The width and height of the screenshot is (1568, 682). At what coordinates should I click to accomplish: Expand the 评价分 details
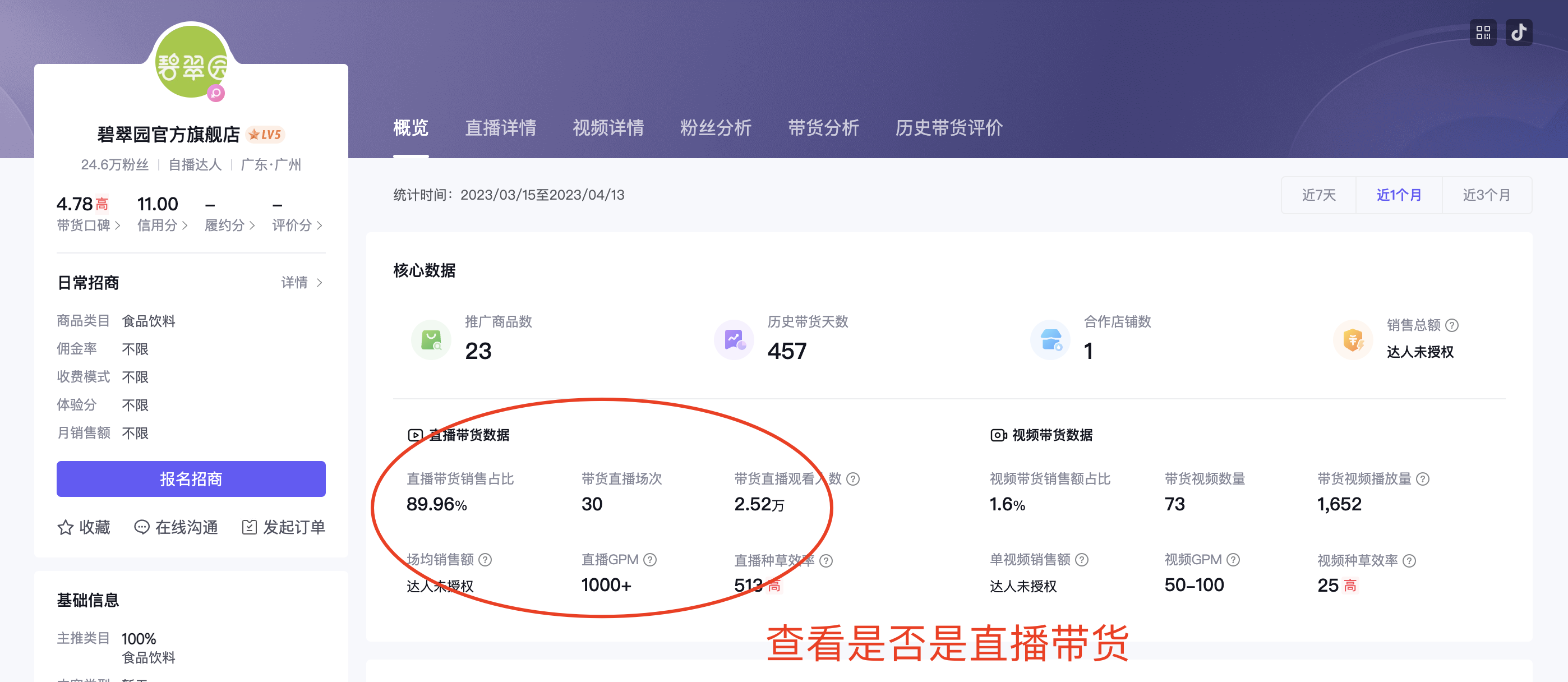[297, 225]
